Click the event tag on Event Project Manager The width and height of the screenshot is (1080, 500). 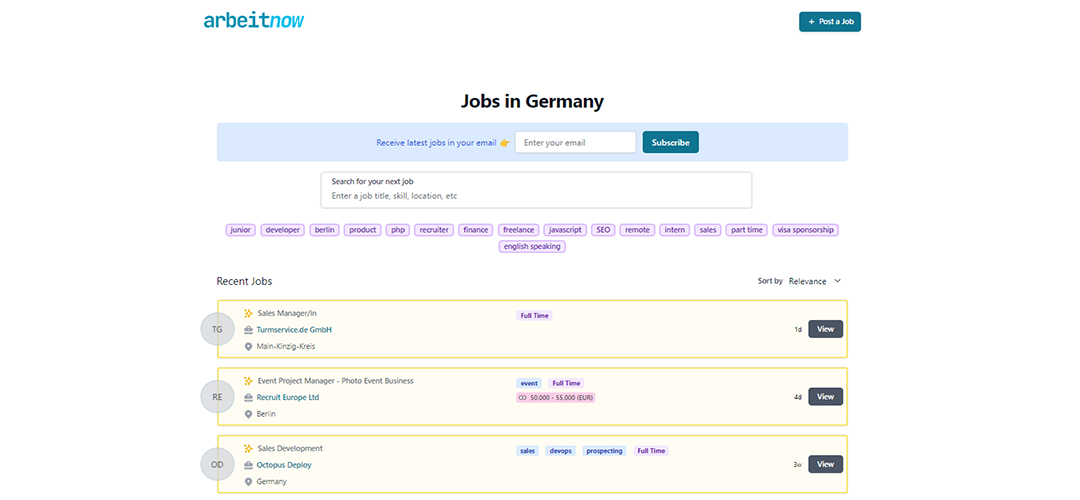[529, 383]
